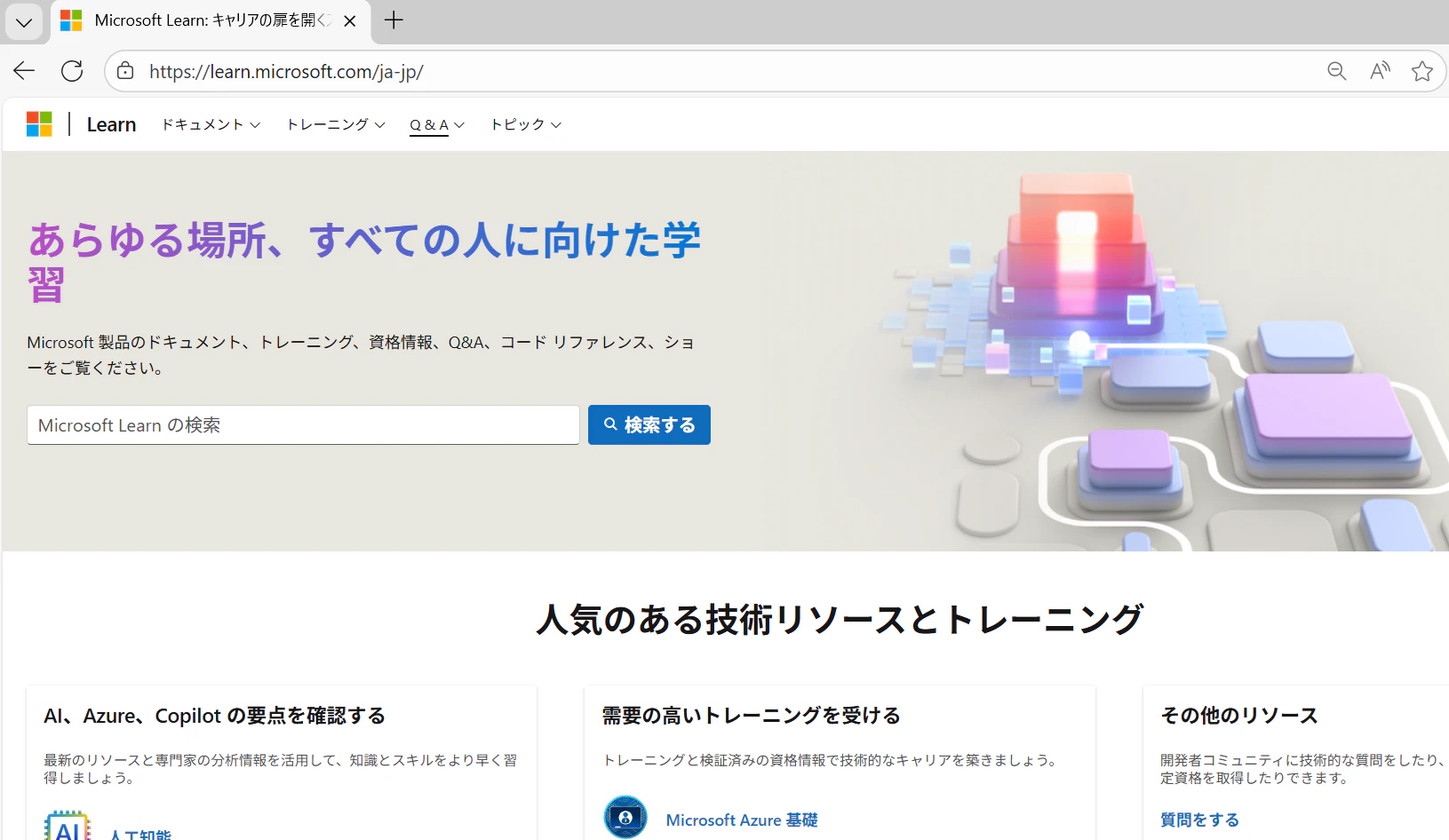Viewport: 1449px width, 840px height.
Task: Click the address bar URL
Action: pyautogui.click(x=286, y=71)
